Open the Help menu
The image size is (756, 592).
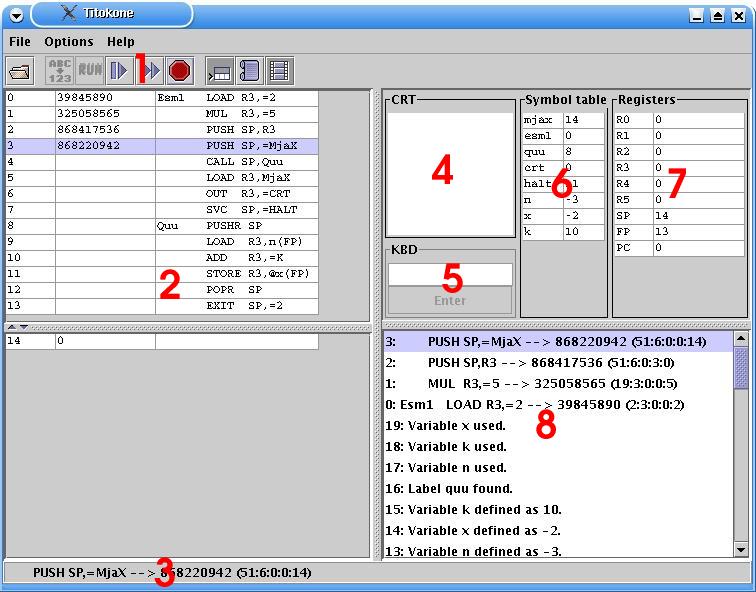pyautogui.click(x=121, y=42)
